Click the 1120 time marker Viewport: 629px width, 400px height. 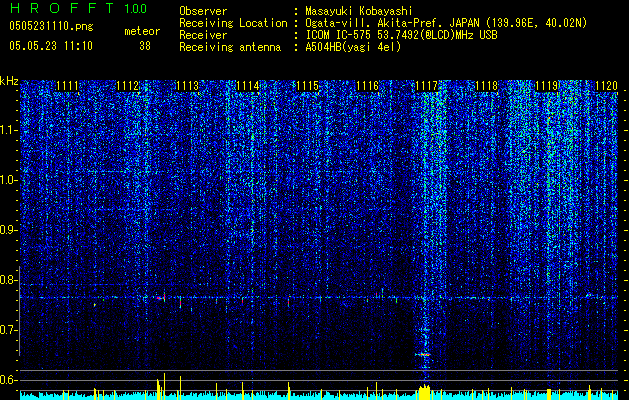coord(606,86)
